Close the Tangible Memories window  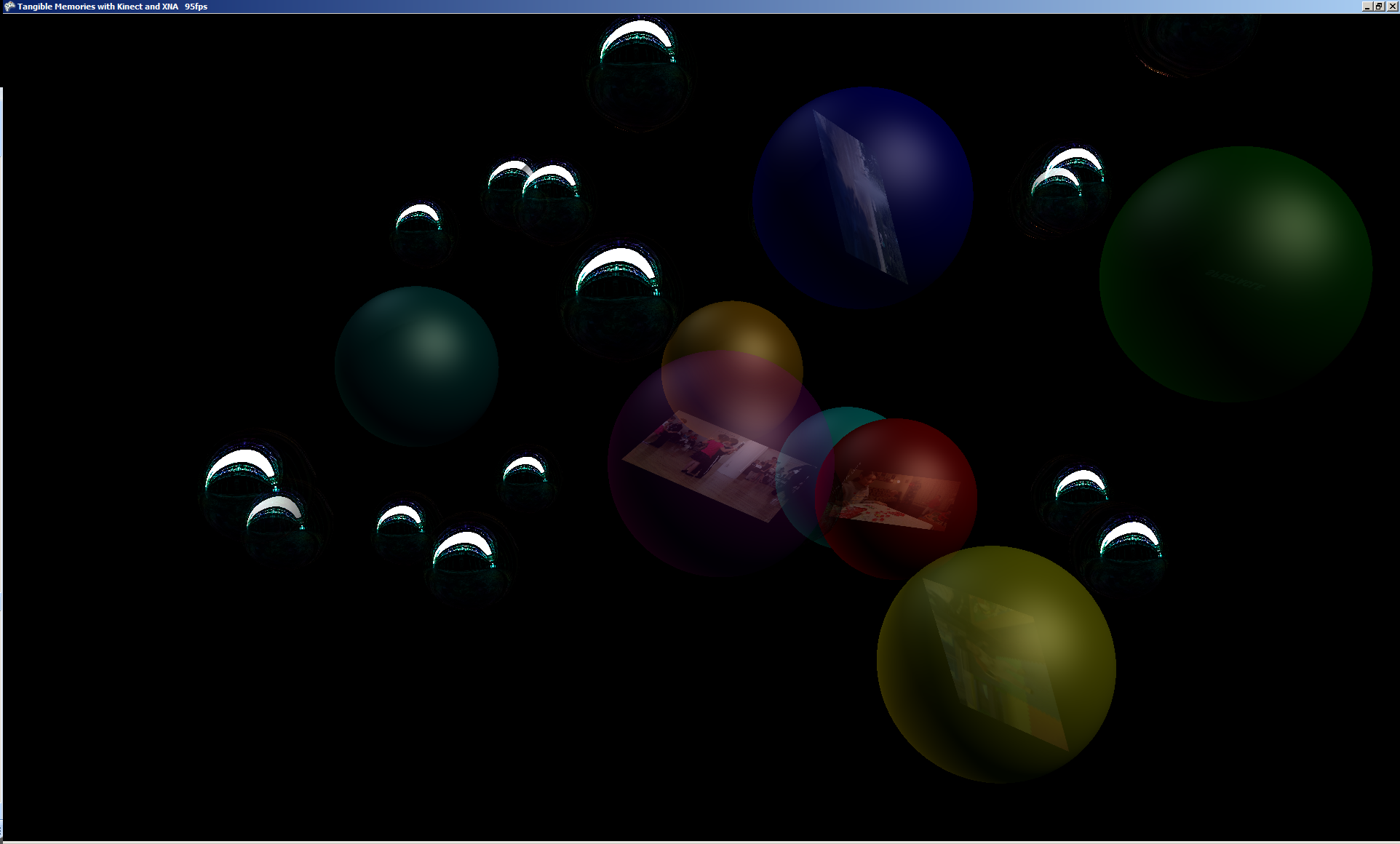1392,7
